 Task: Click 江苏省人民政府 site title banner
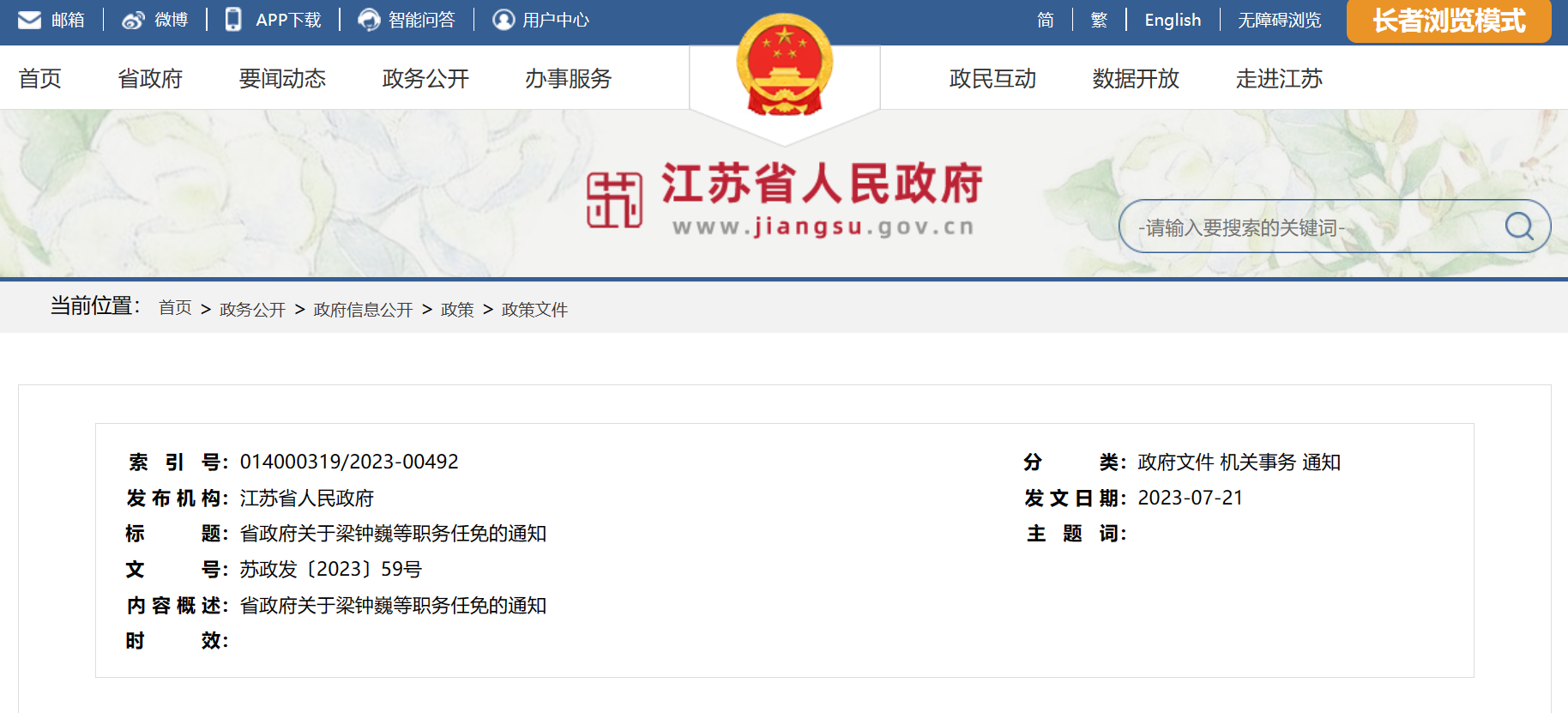822,183
